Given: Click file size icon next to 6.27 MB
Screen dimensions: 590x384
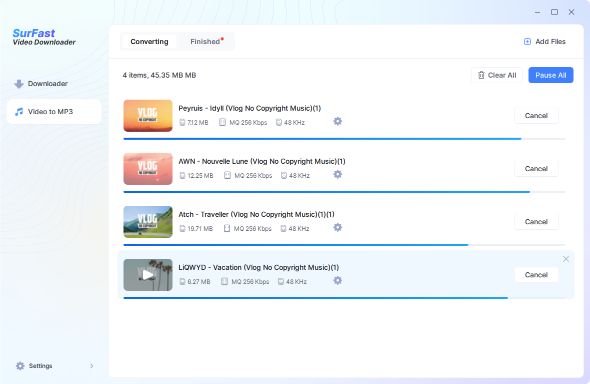Looking at the screenshot, I should (182, 282).
